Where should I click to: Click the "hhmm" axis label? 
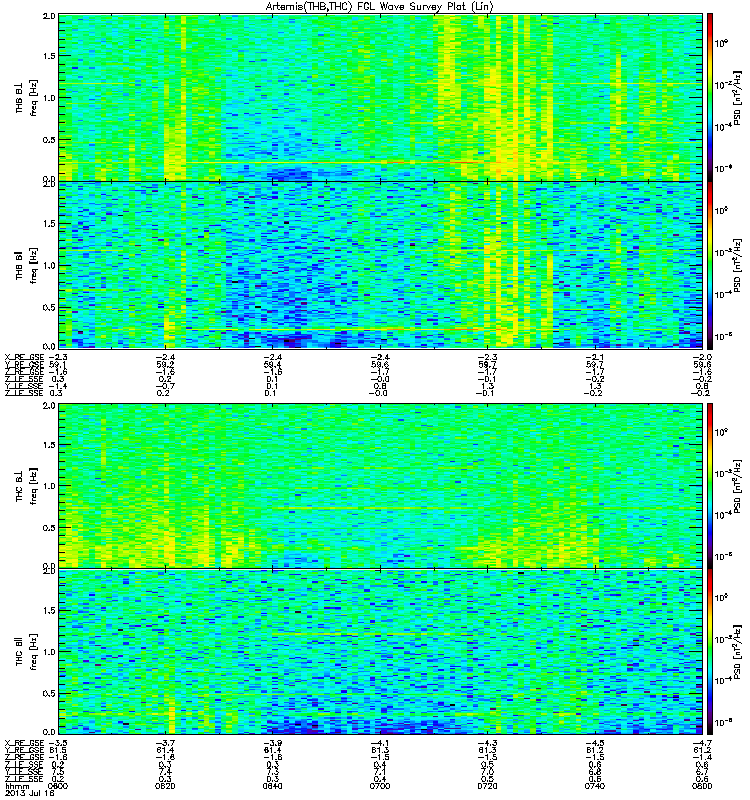tap(15, 786)
